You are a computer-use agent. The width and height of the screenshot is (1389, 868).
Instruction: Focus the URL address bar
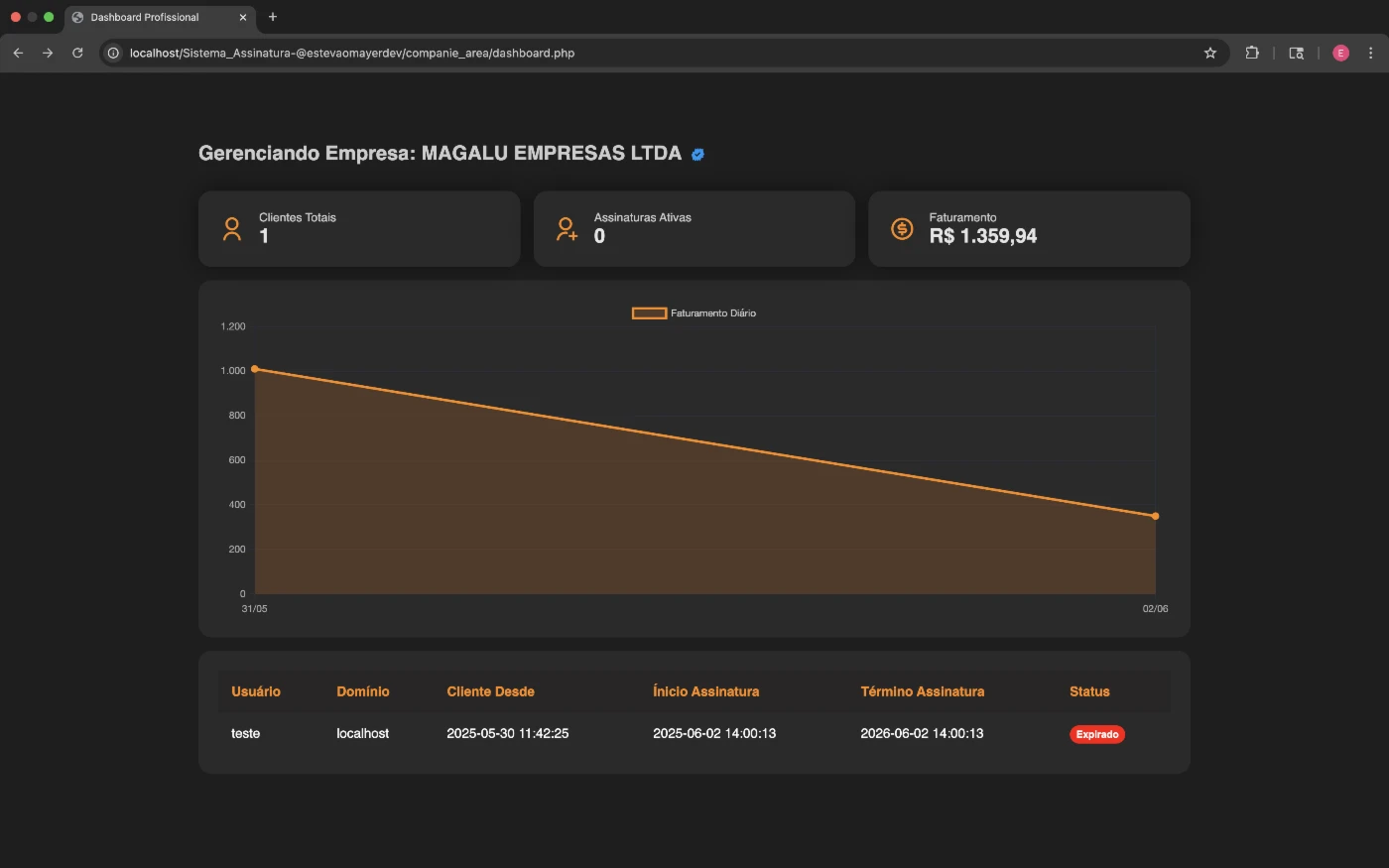tap(655, 53)
